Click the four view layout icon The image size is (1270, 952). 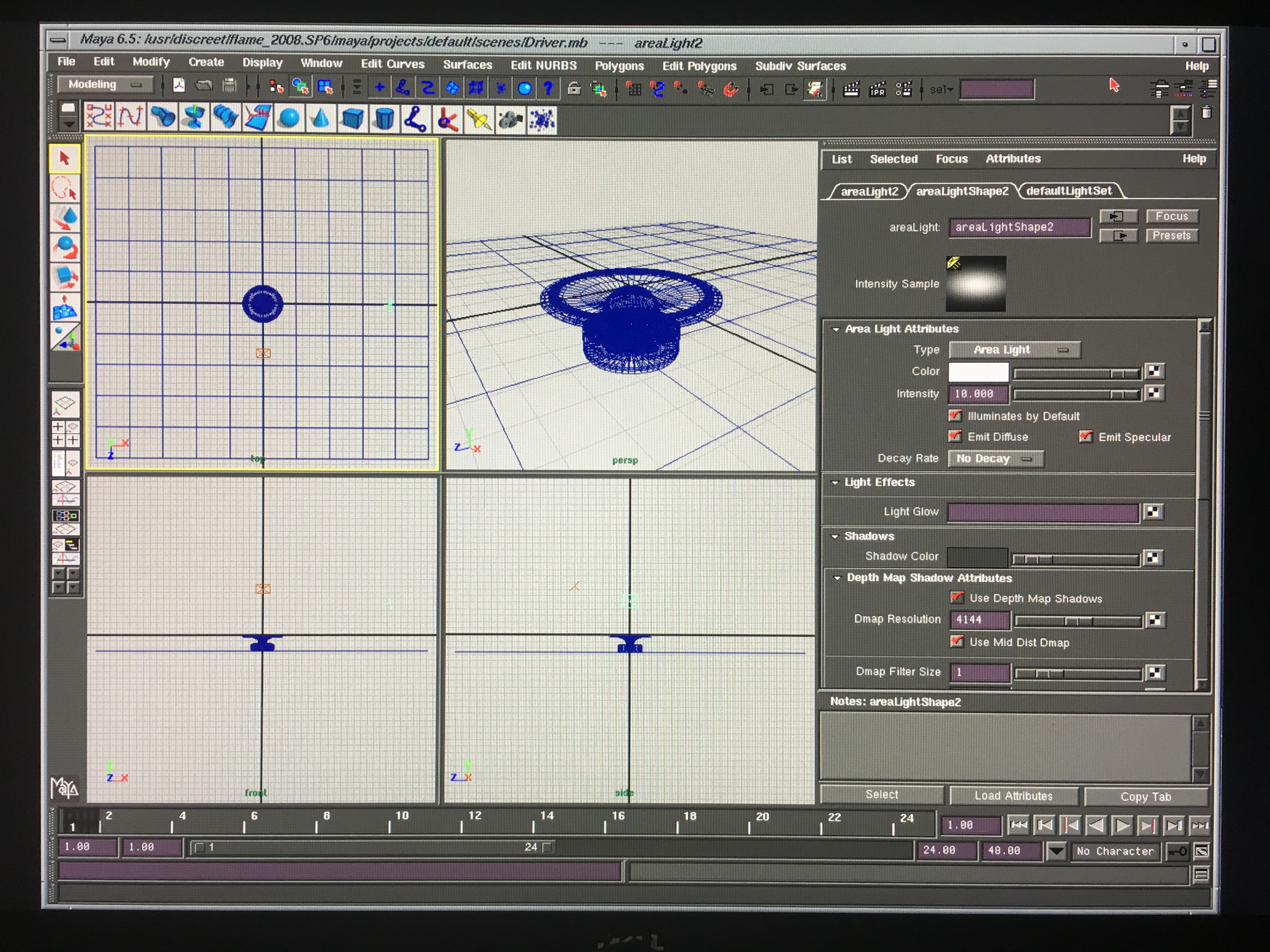click(65, 434)
